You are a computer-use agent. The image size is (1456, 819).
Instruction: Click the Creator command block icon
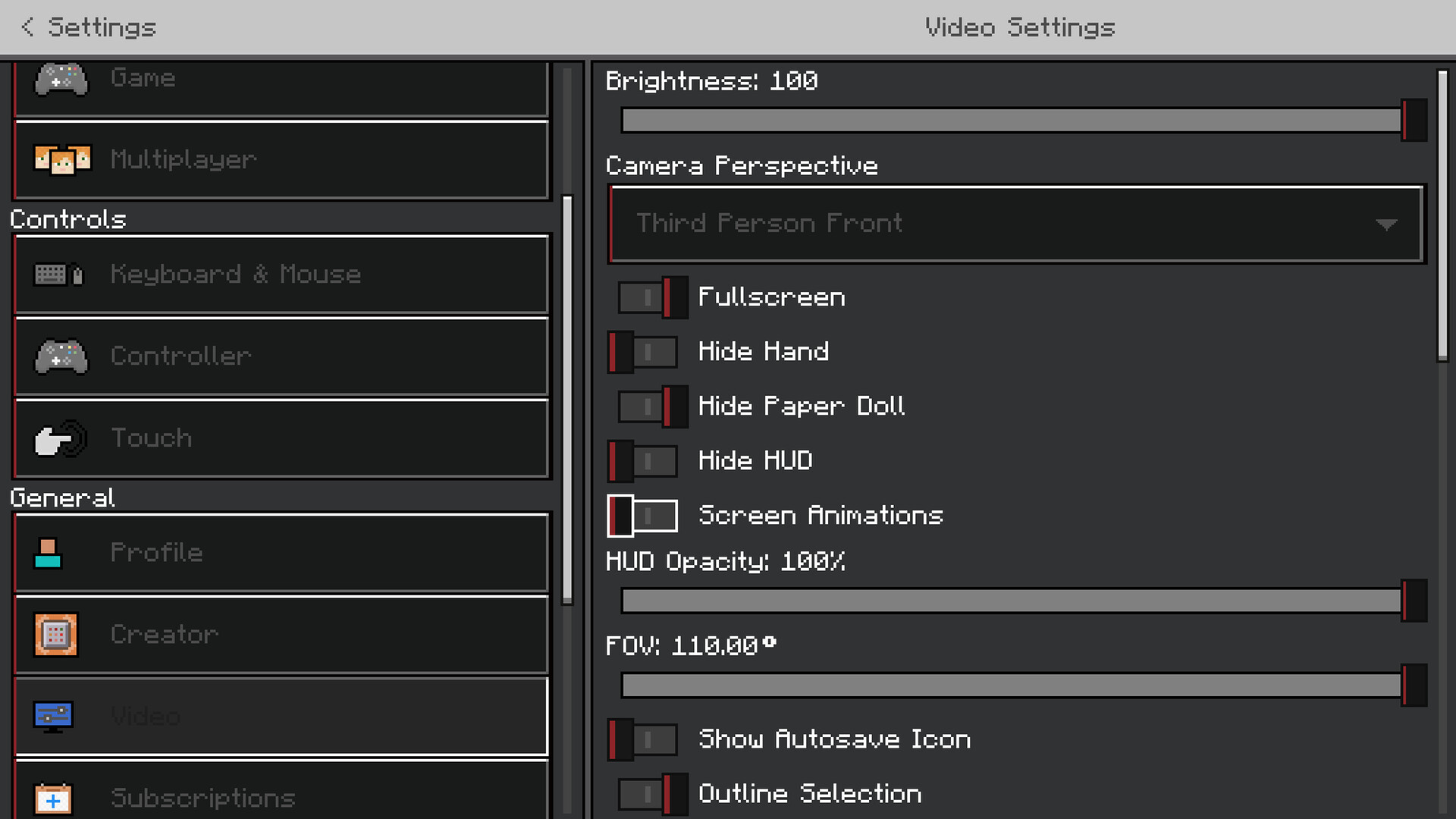pos(55,635)
